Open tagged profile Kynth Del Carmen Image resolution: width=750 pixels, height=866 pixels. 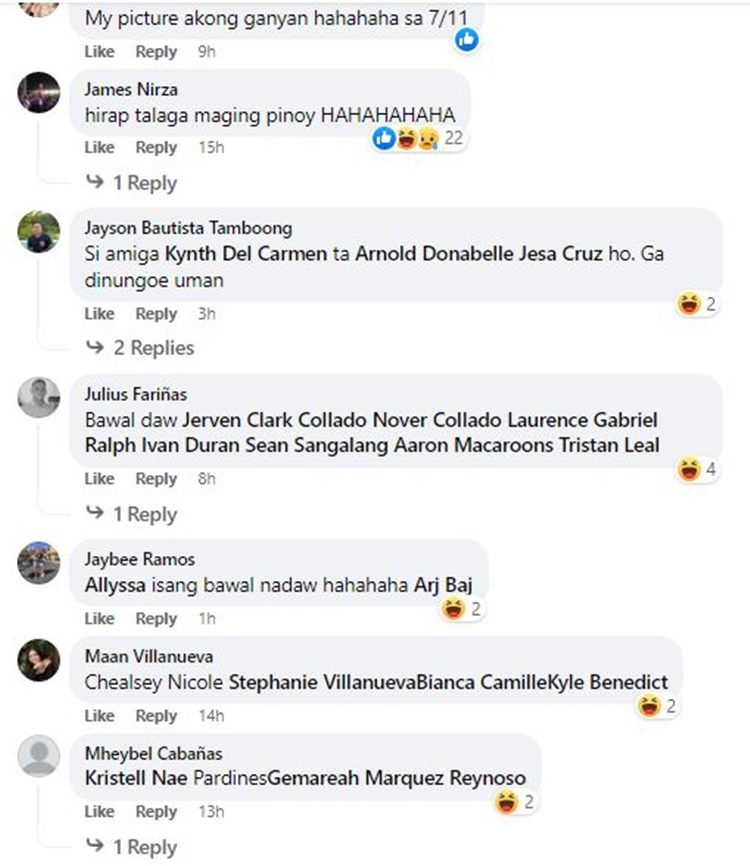[246, 254]
